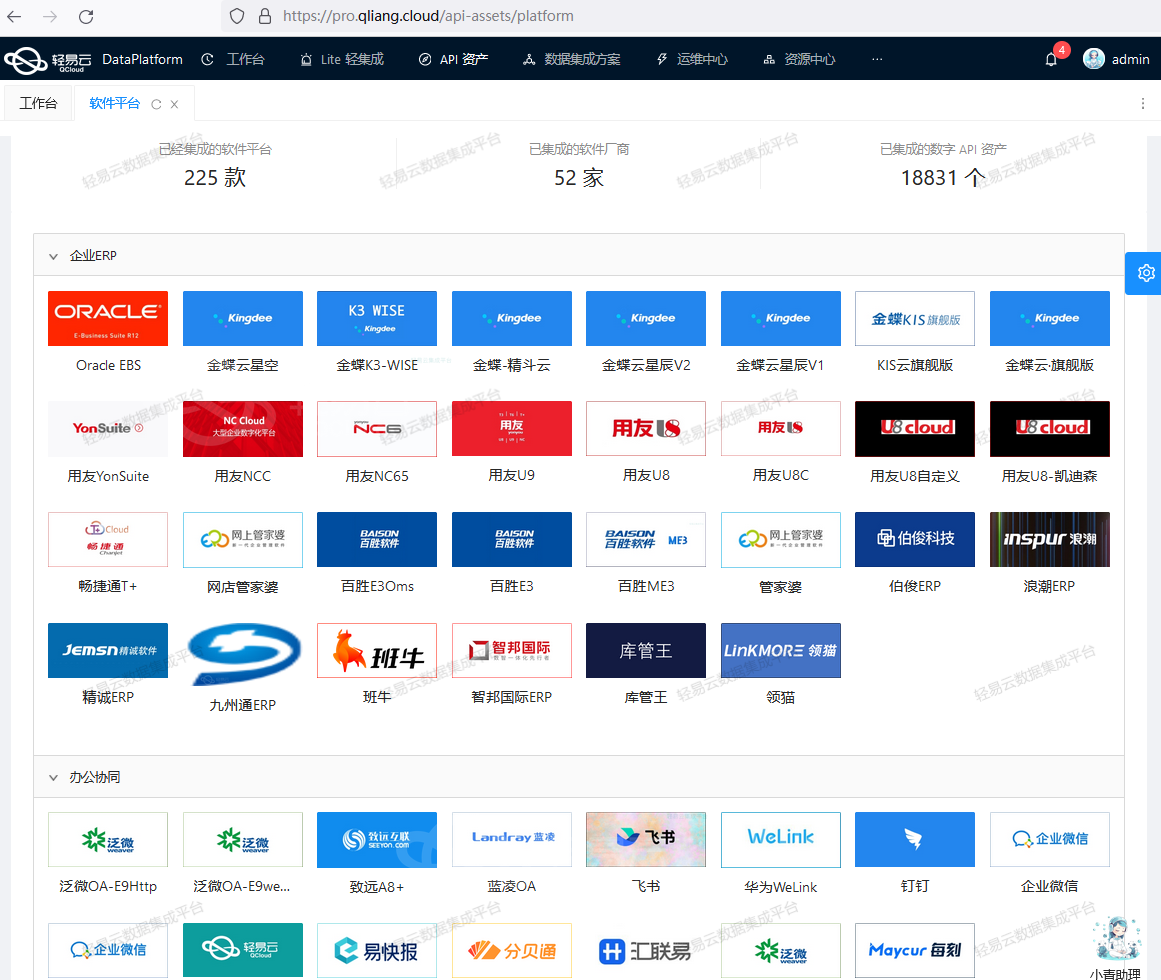Open the Maycur 每刻 tile
The height and width of the screenshot is (980, 1161).
(914, 950)
